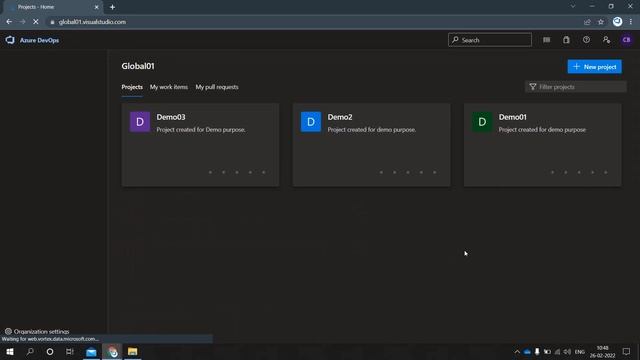Open the Chrome profile avatar icon

(x=617, y=22)
